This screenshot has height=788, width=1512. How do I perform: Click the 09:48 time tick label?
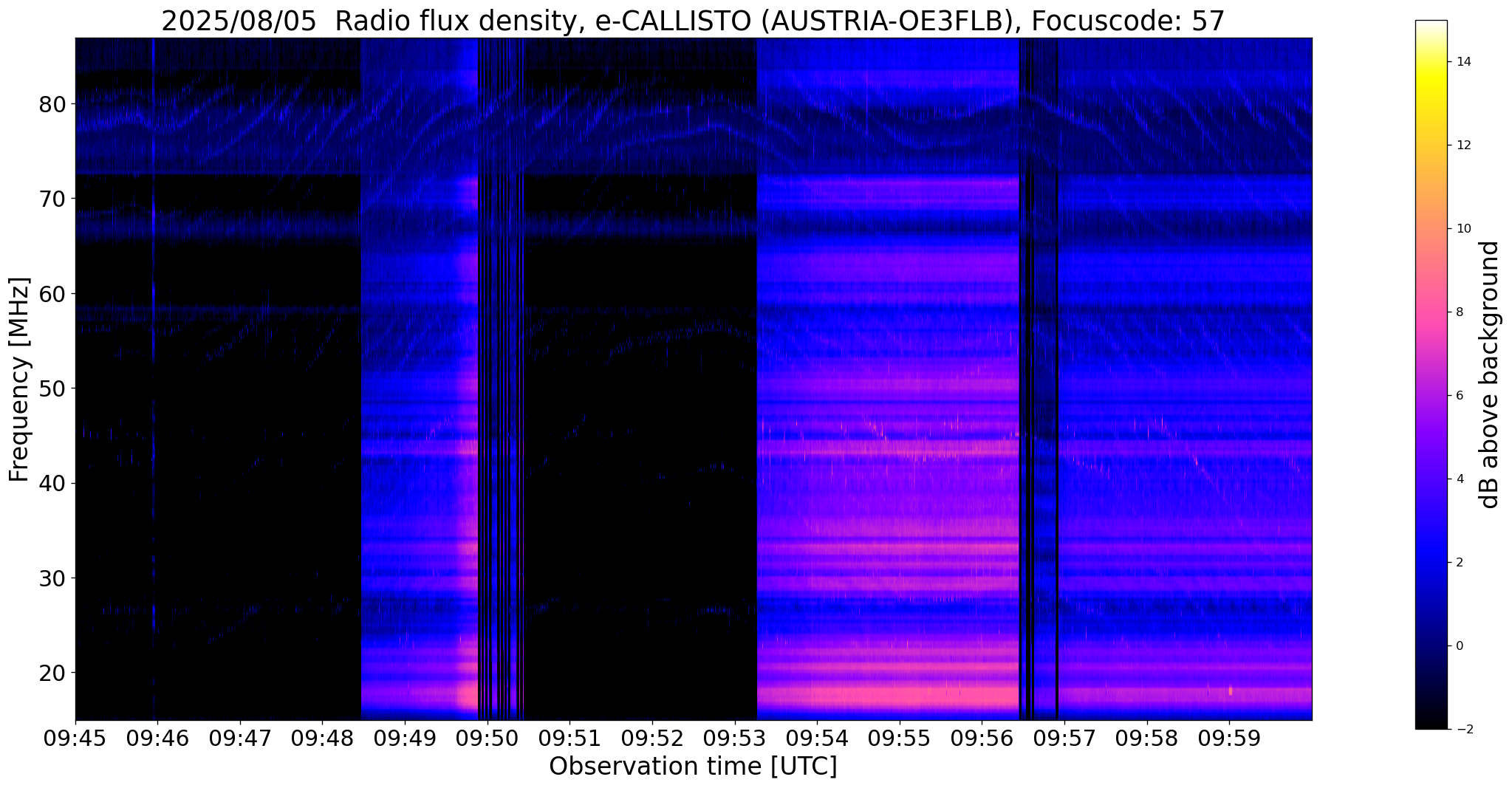[x=322, y=740]
